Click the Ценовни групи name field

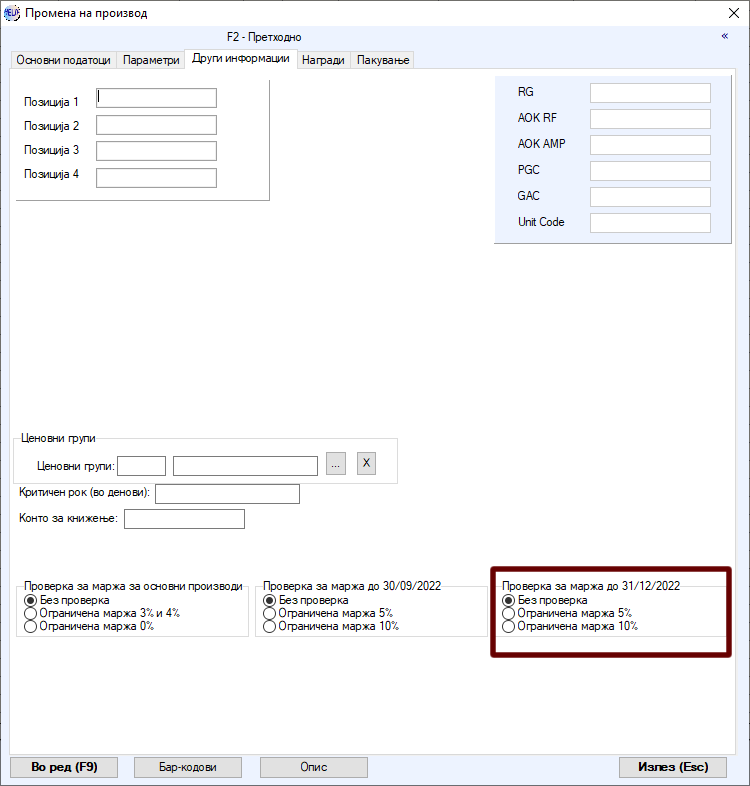click(245, 466)
